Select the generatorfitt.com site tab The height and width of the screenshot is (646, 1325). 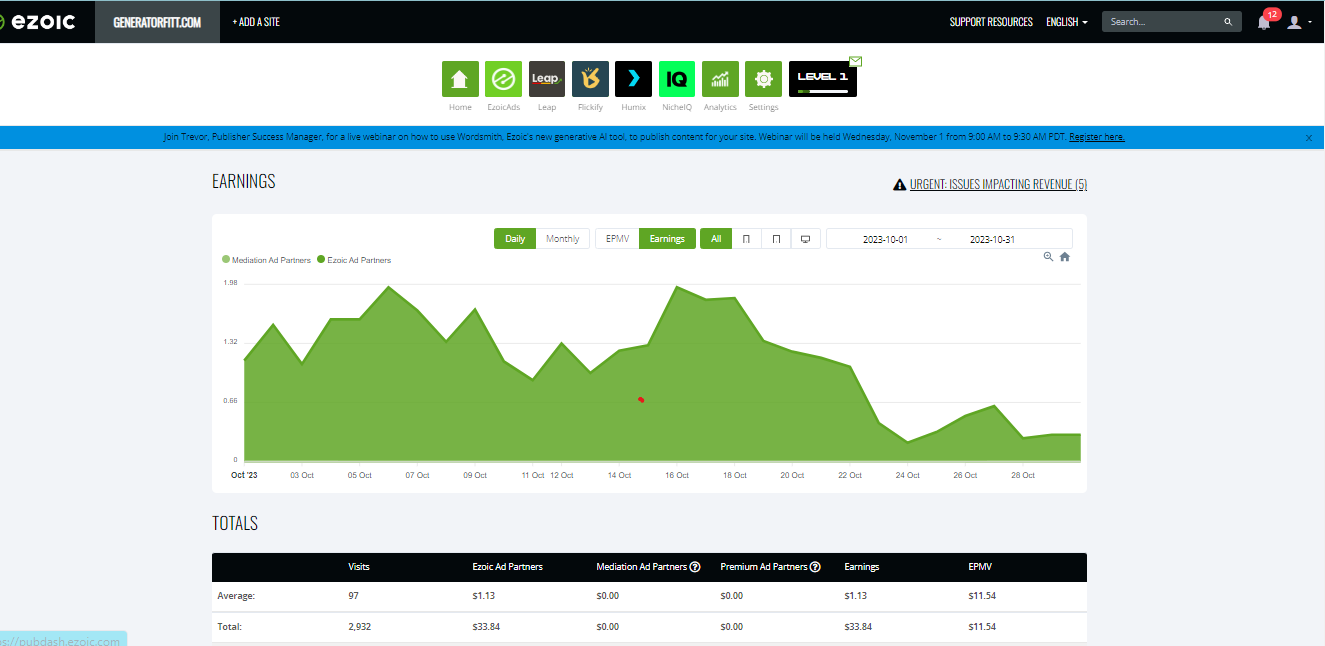click(158, 22)
